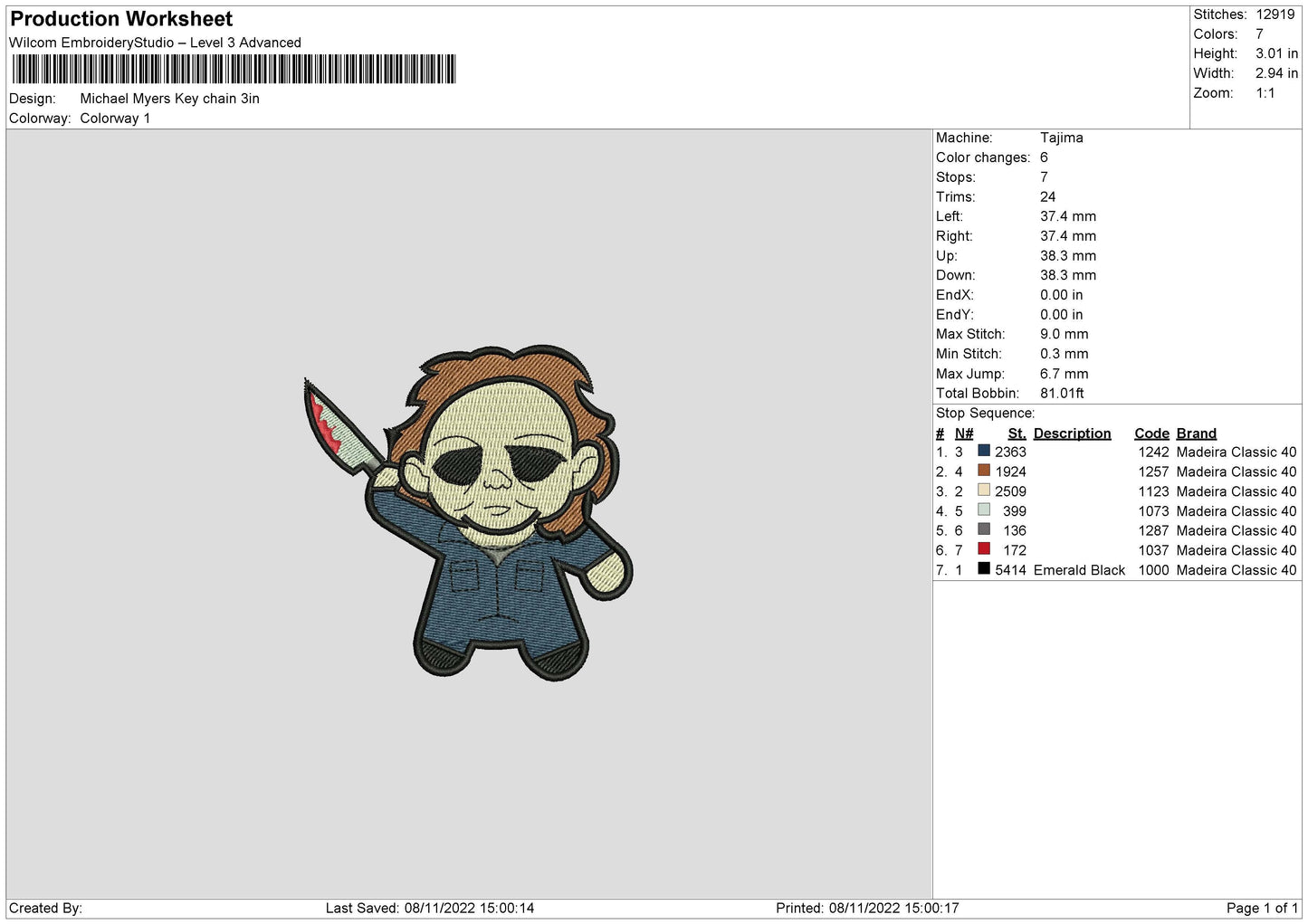Click the Max Jump value '6.7 mm'

coord(1064,374)
